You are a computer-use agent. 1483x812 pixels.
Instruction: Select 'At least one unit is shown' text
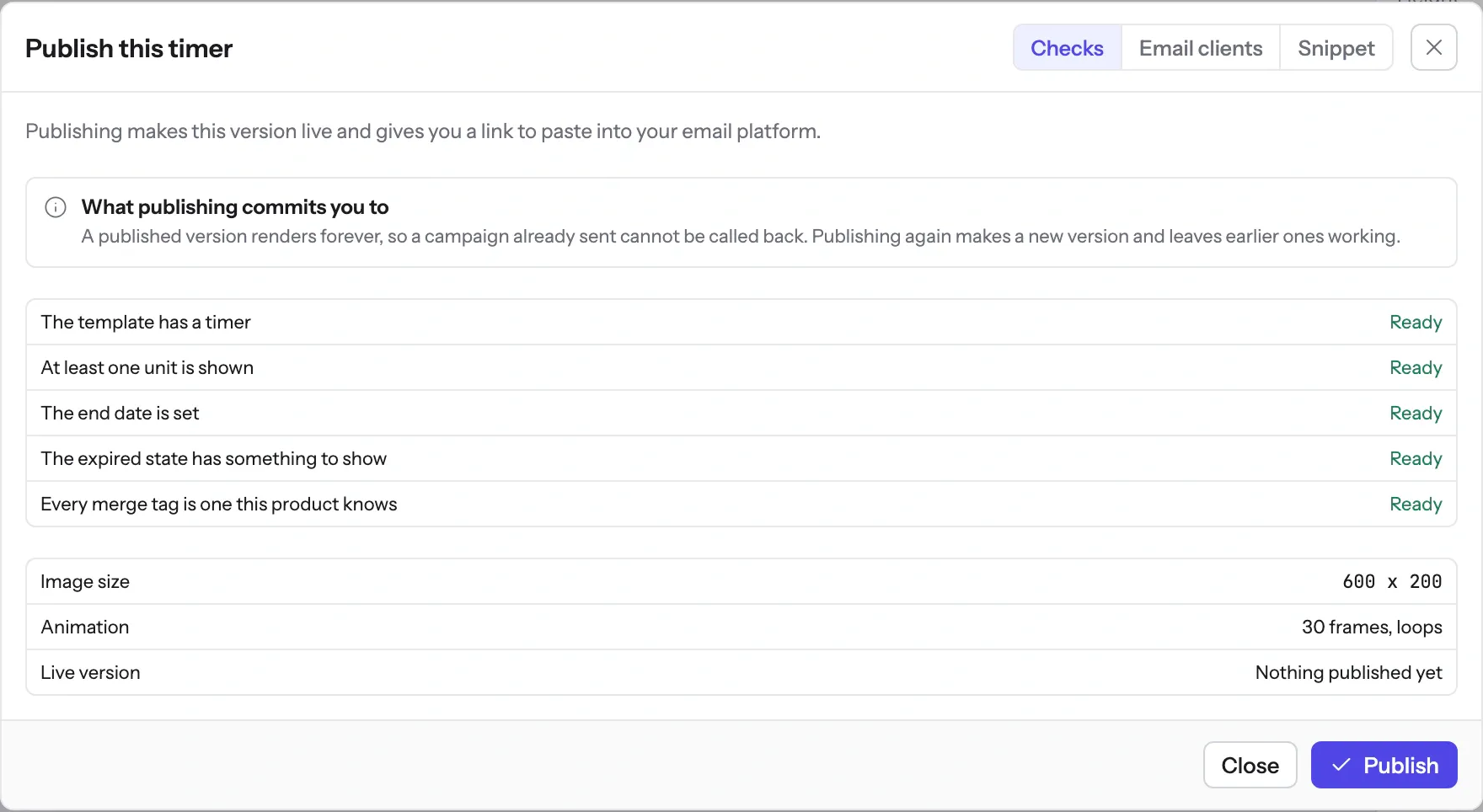[x=147, y=367]
